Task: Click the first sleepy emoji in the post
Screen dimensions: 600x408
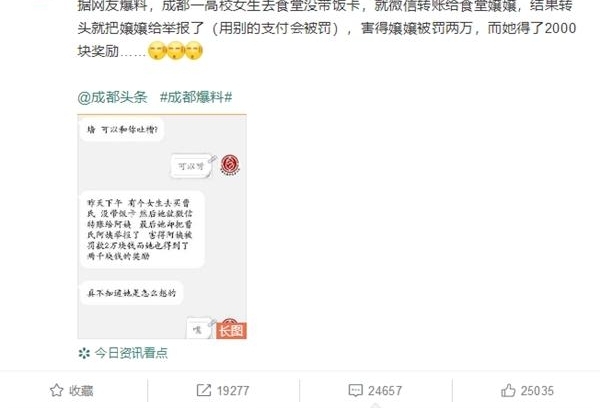Action: 157,51
